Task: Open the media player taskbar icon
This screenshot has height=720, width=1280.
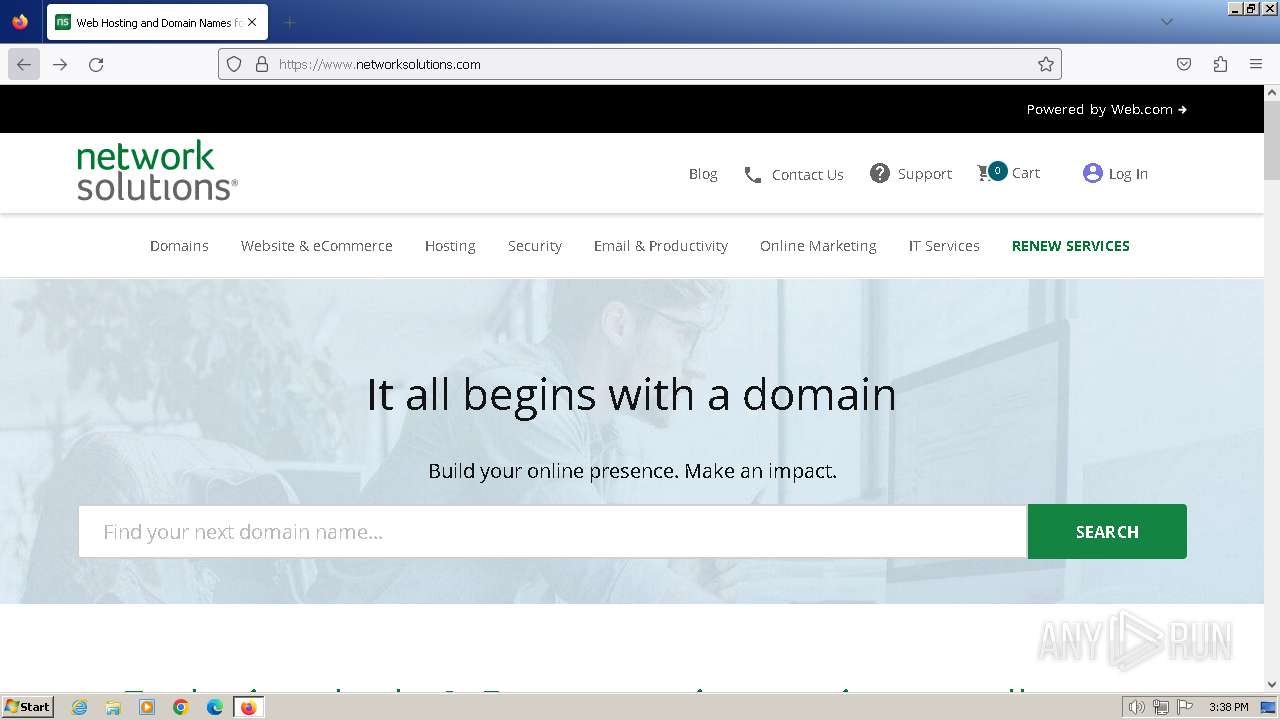Action: coord(147,707)
